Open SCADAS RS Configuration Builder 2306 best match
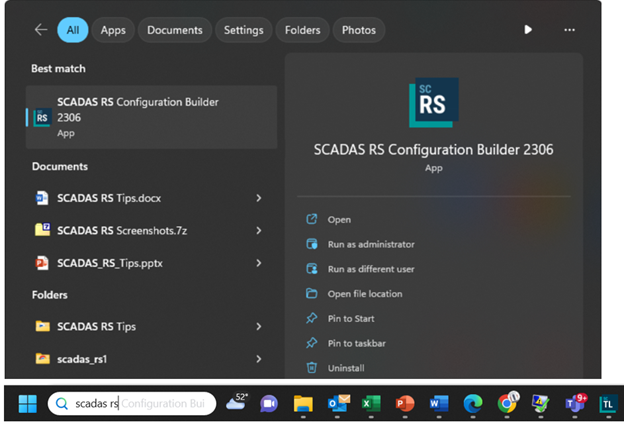The image size is (624, 424). [x=151, y=117]
